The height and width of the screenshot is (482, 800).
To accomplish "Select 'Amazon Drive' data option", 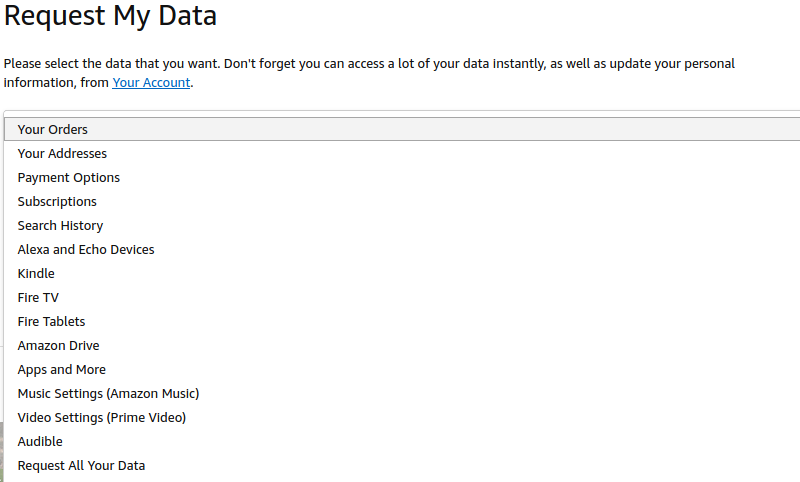I will (58, 346).
